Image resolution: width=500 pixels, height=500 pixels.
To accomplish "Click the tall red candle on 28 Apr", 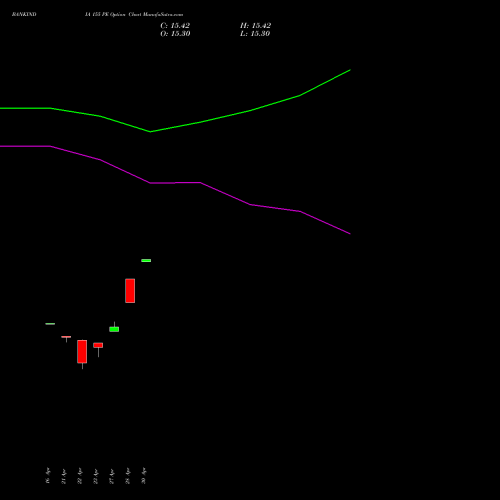I will pos(130,291).
